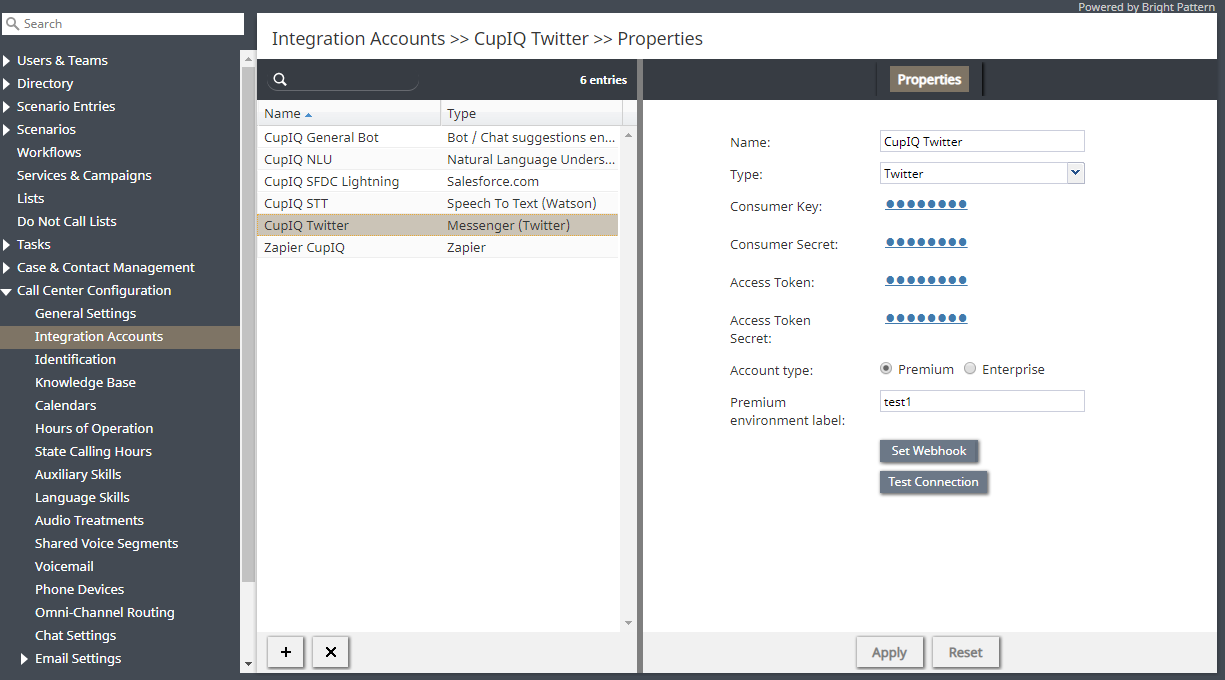Screen dimensions: 1225x680
Task: Edit the masked Access Token link
Action: 926,281
